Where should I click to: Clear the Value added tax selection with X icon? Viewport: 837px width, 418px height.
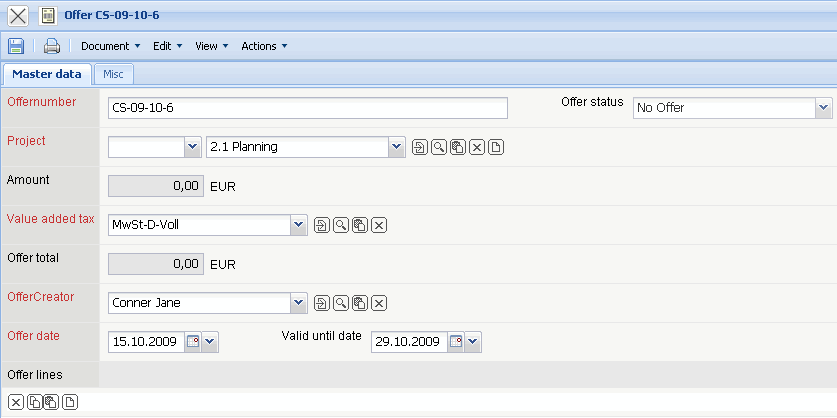379,225
